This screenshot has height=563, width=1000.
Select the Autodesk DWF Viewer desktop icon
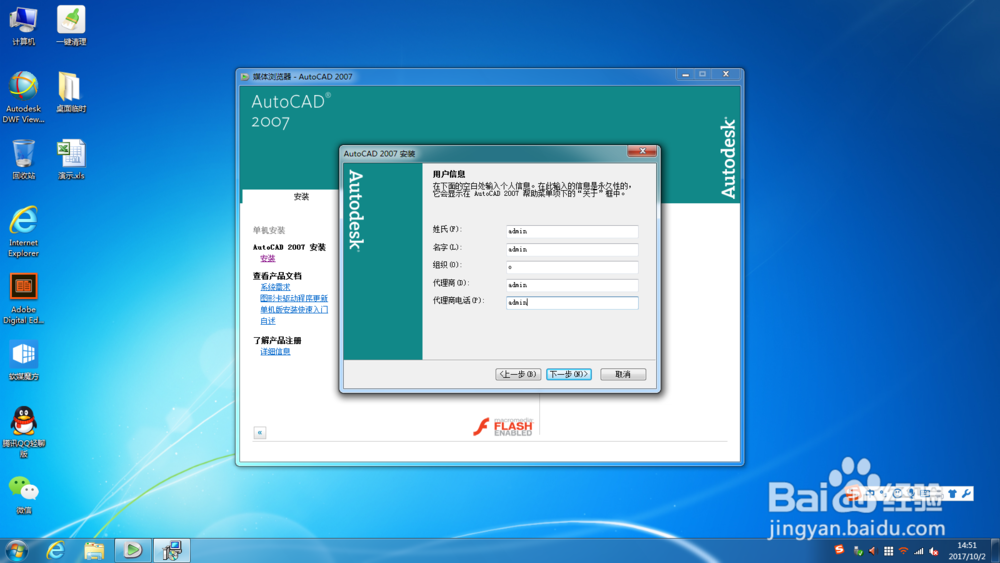pyautogui.click(x=24, y=97)
